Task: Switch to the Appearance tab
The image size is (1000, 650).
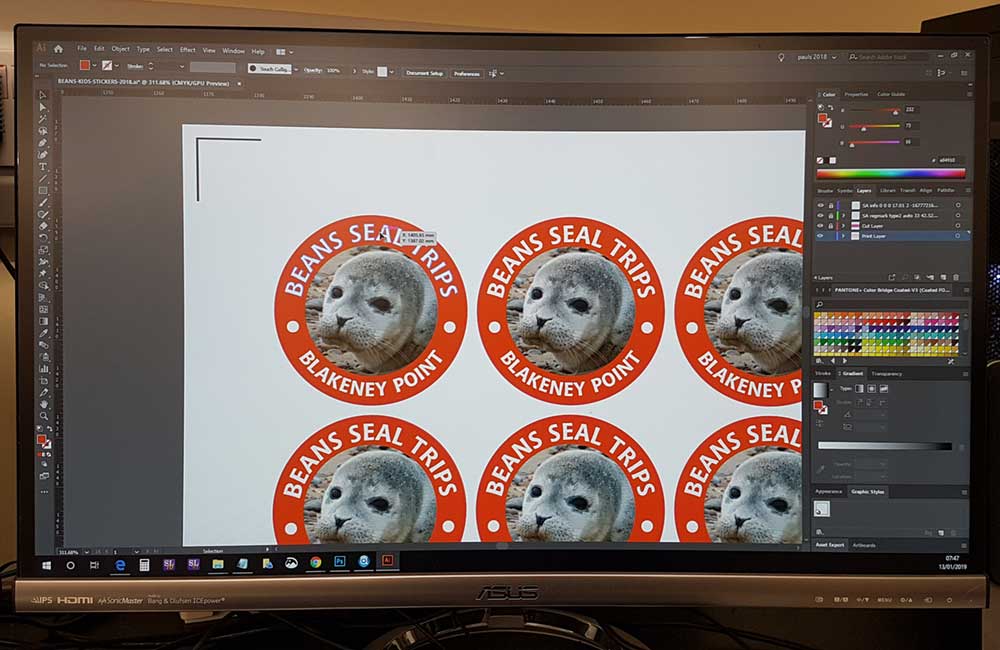Action: point(828,492)
